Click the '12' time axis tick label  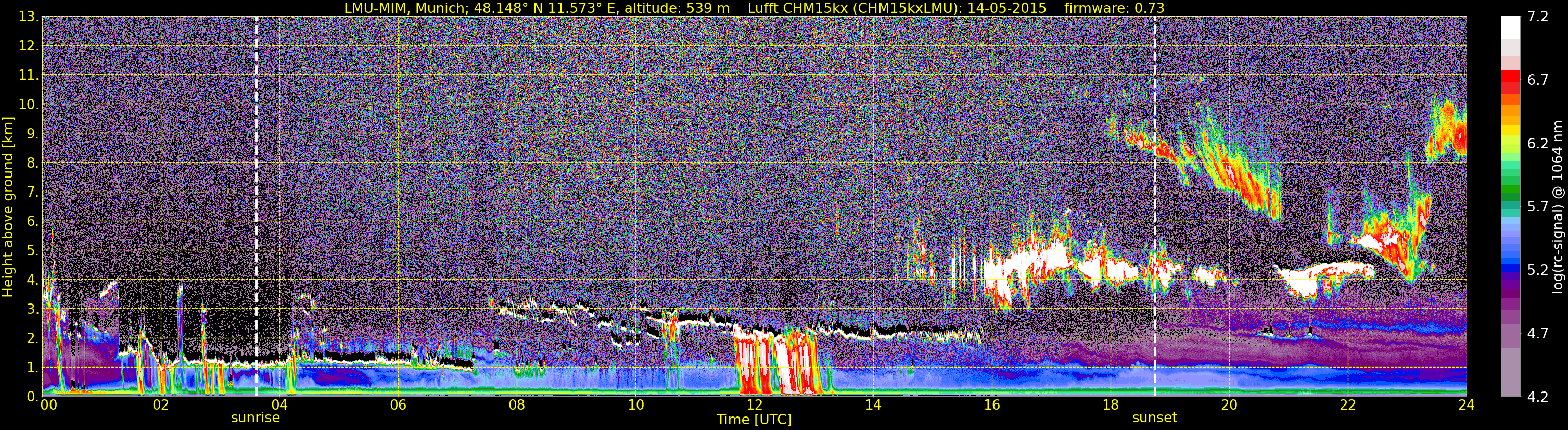point(754,405)
